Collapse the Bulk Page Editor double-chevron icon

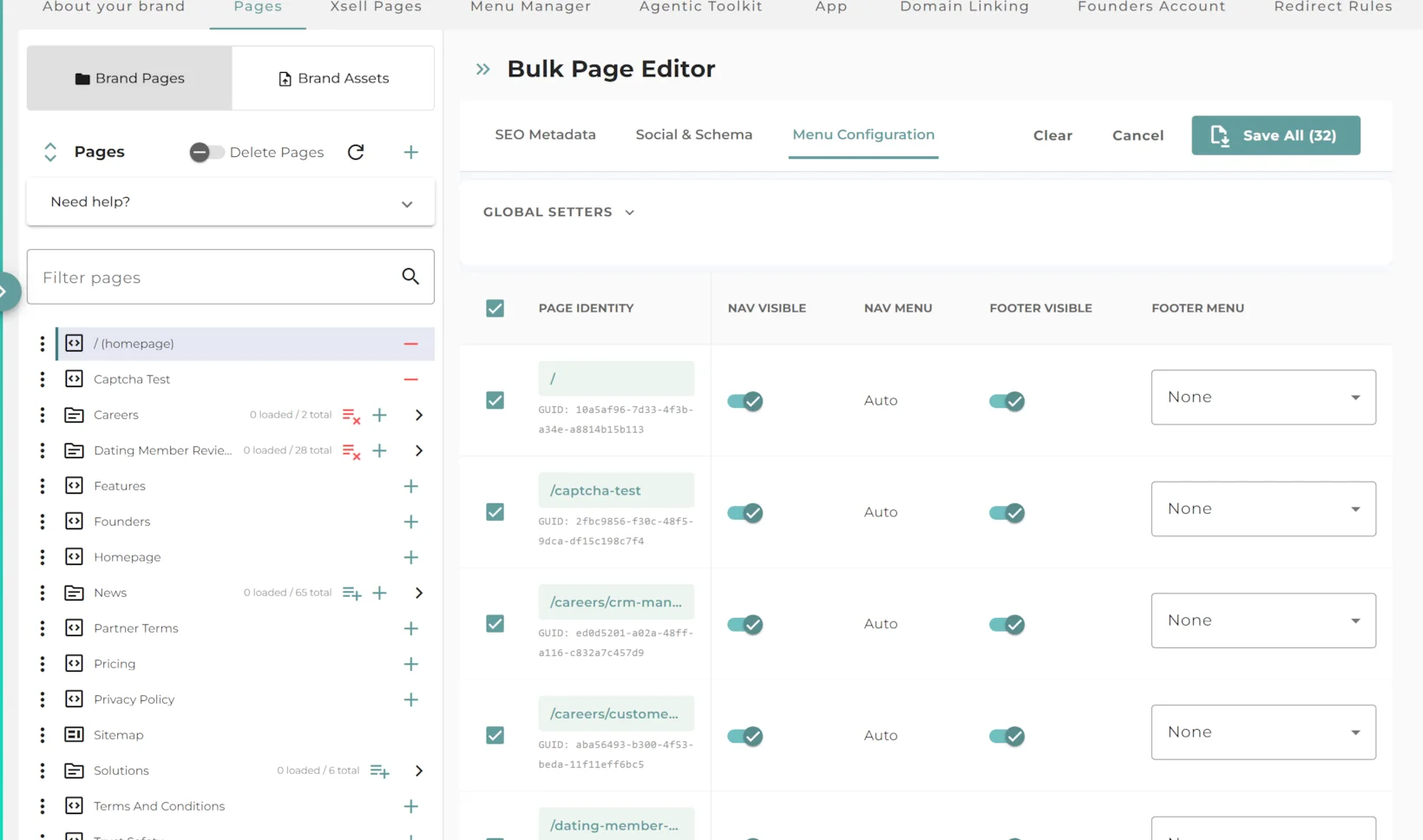click(x=483, y=69)
